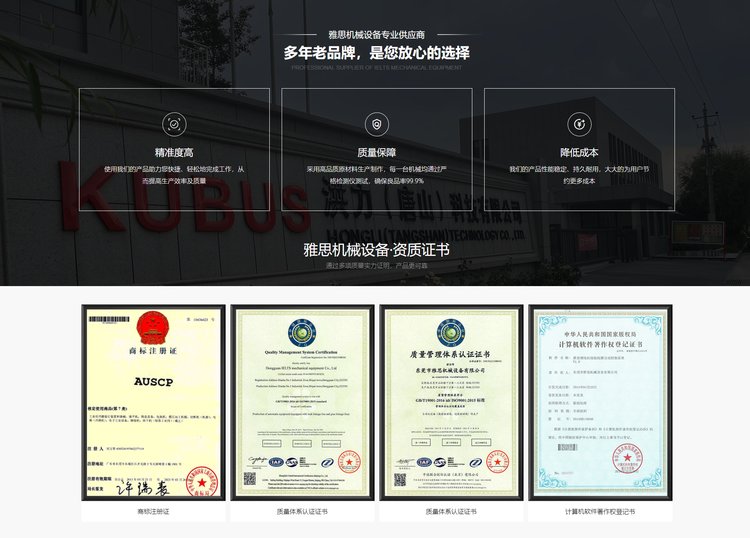Open the AUSCP trademark certificate image
This screenshot has width=750, height=538.
click(x=153, y=401)
